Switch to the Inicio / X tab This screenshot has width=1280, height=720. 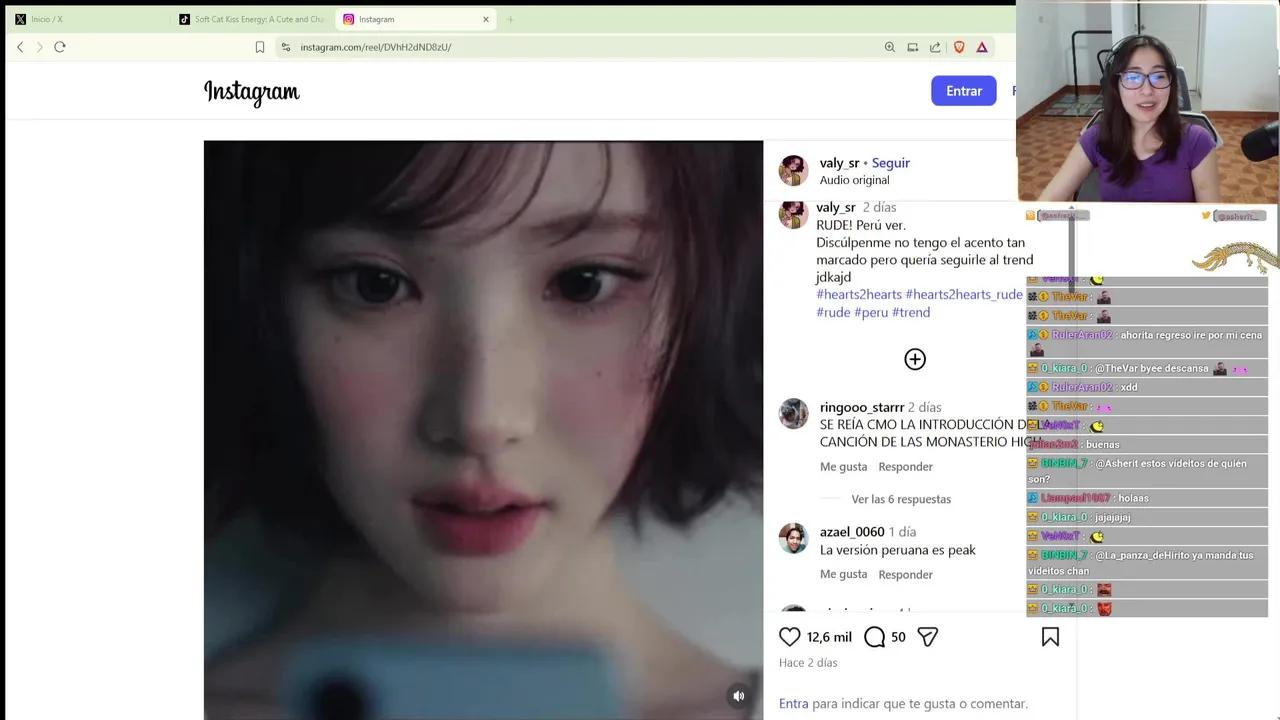(87, 19)
